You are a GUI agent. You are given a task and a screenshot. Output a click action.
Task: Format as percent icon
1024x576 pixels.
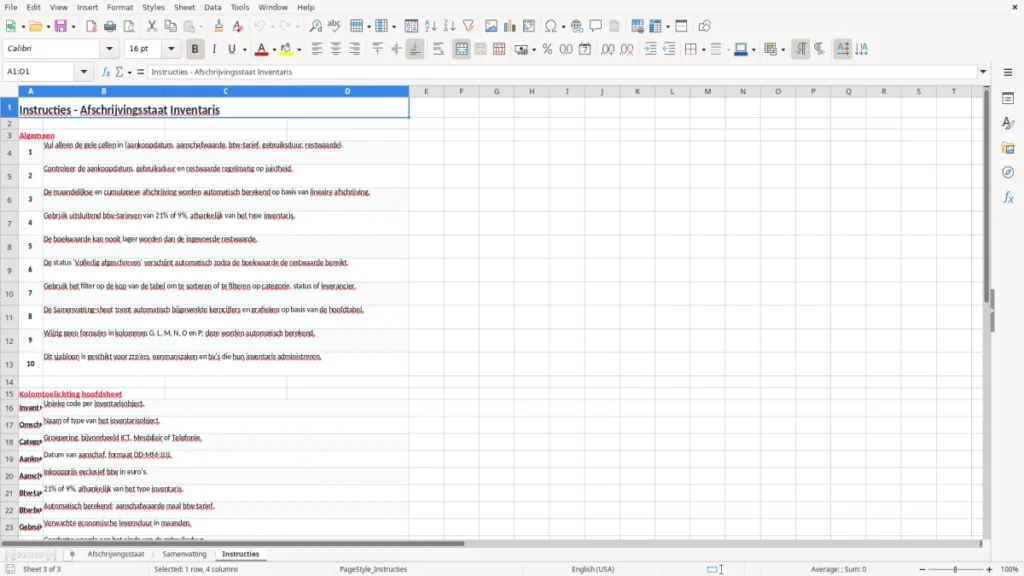click(547, 49)
